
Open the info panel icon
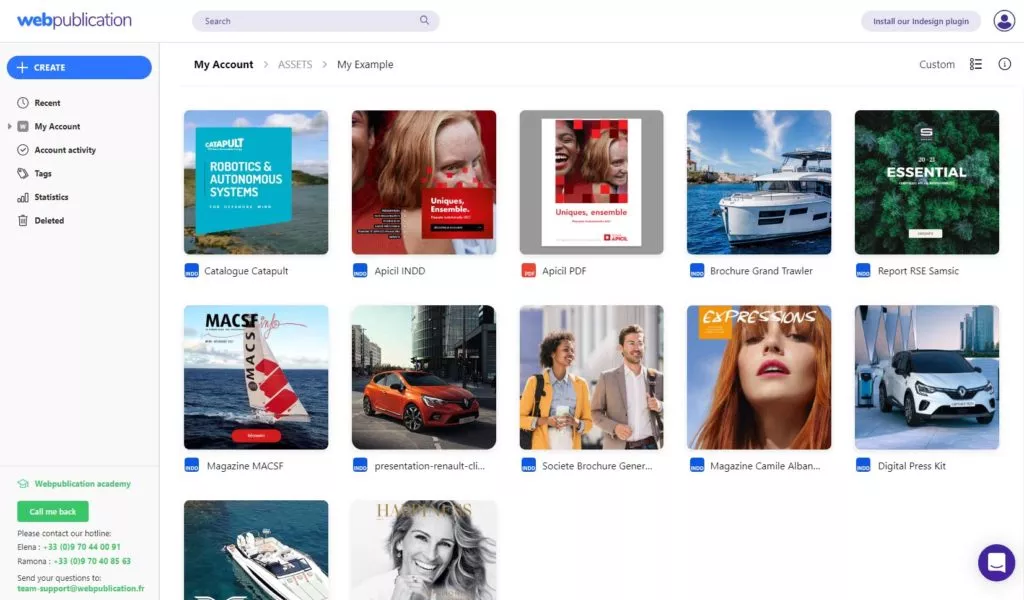[x=1004, y=64]
